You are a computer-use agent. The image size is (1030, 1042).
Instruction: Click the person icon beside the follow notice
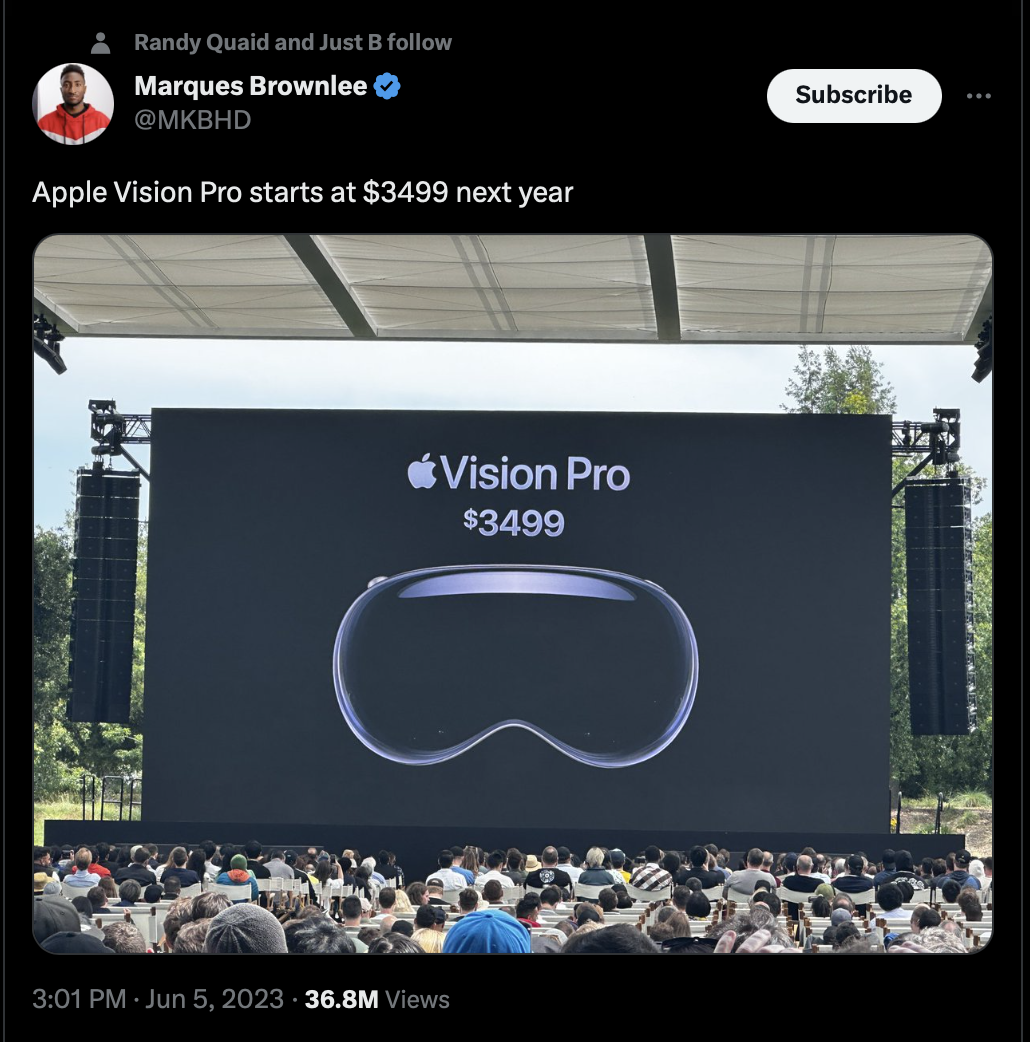point(100,43)
